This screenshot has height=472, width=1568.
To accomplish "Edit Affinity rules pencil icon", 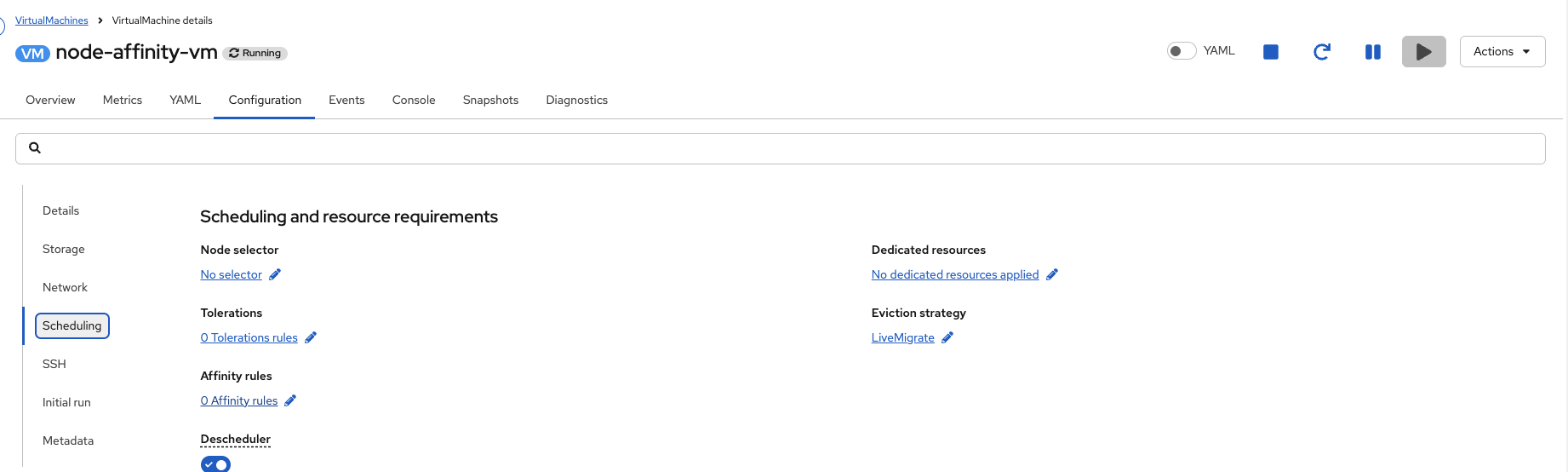I will pos(290,400).
